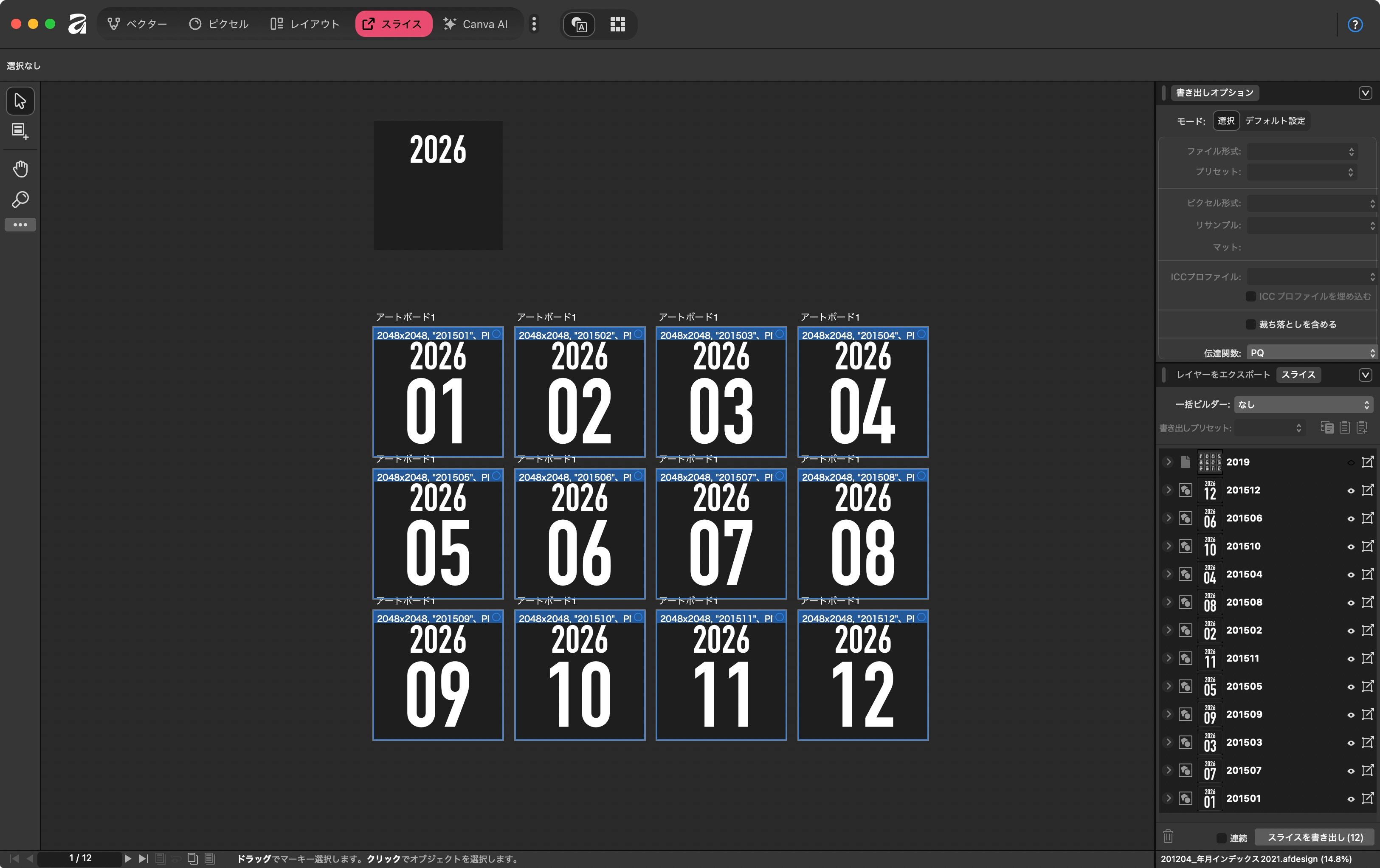Check 裁ち落としを含める bleed option
The image size is (1380, 868).
(1251, 324)
